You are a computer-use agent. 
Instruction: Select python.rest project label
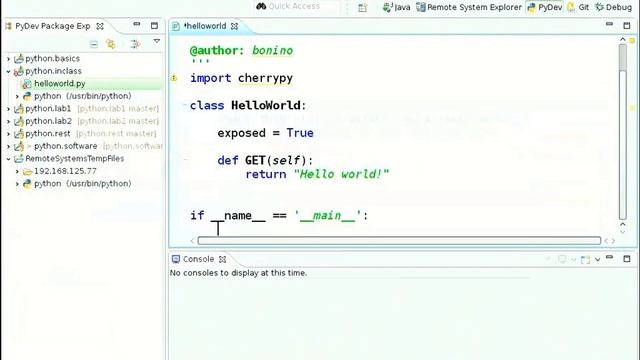48,133
